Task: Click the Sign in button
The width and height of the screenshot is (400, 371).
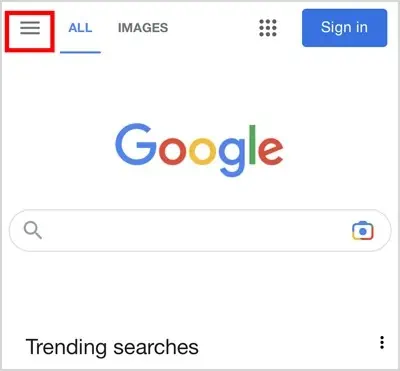Action: 345,28
